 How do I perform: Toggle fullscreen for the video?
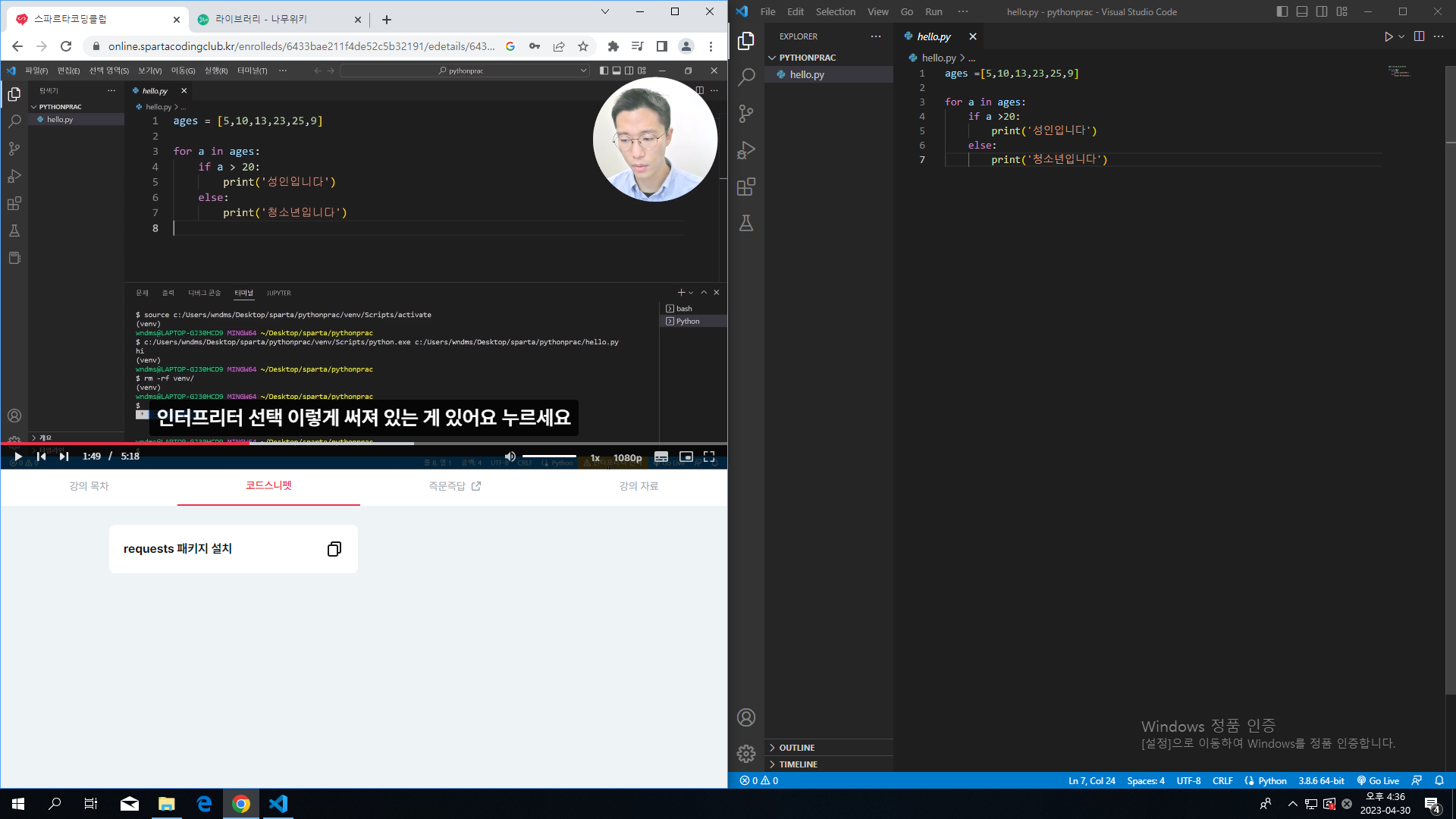[709, 457]
